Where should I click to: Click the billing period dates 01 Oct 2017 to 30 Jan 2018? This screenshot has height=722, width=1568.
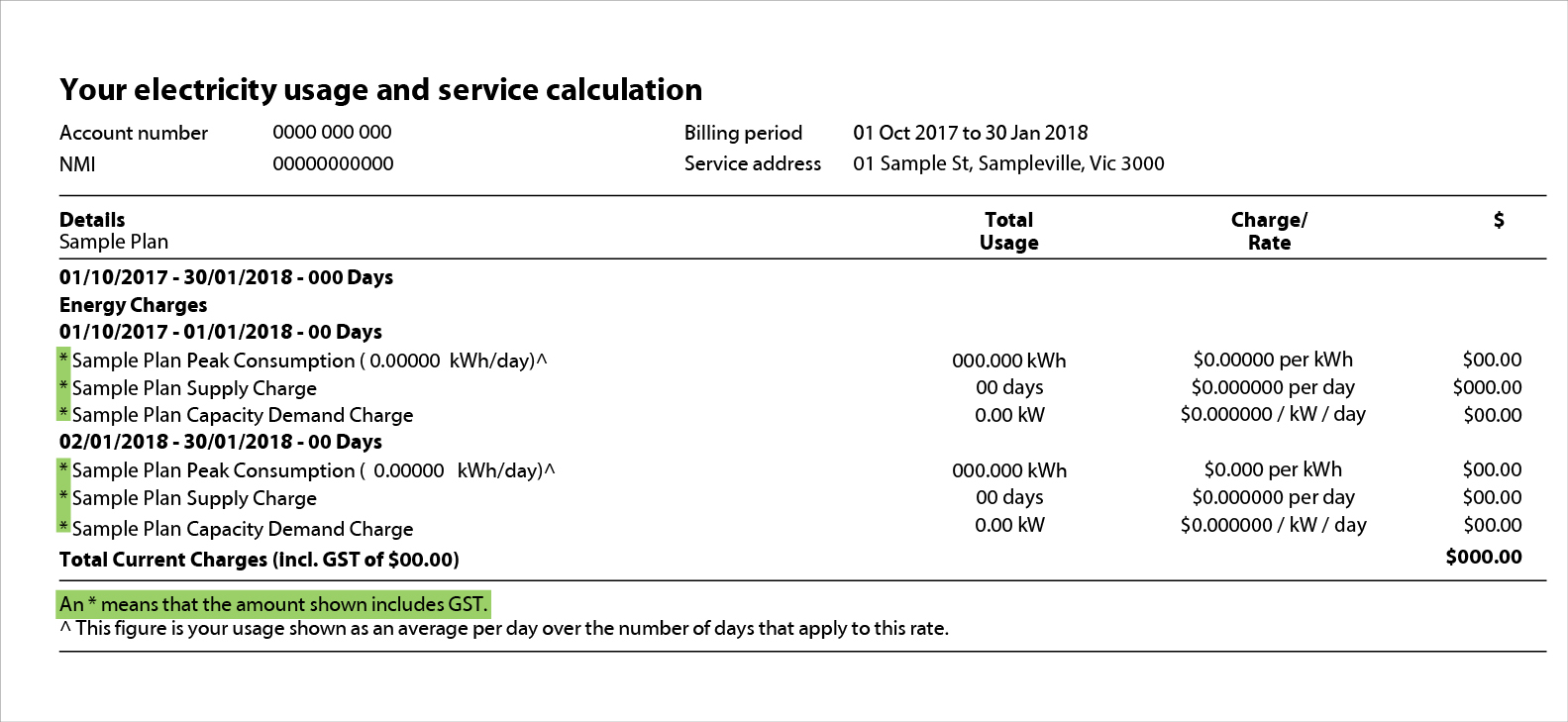(x=970, y=133)
